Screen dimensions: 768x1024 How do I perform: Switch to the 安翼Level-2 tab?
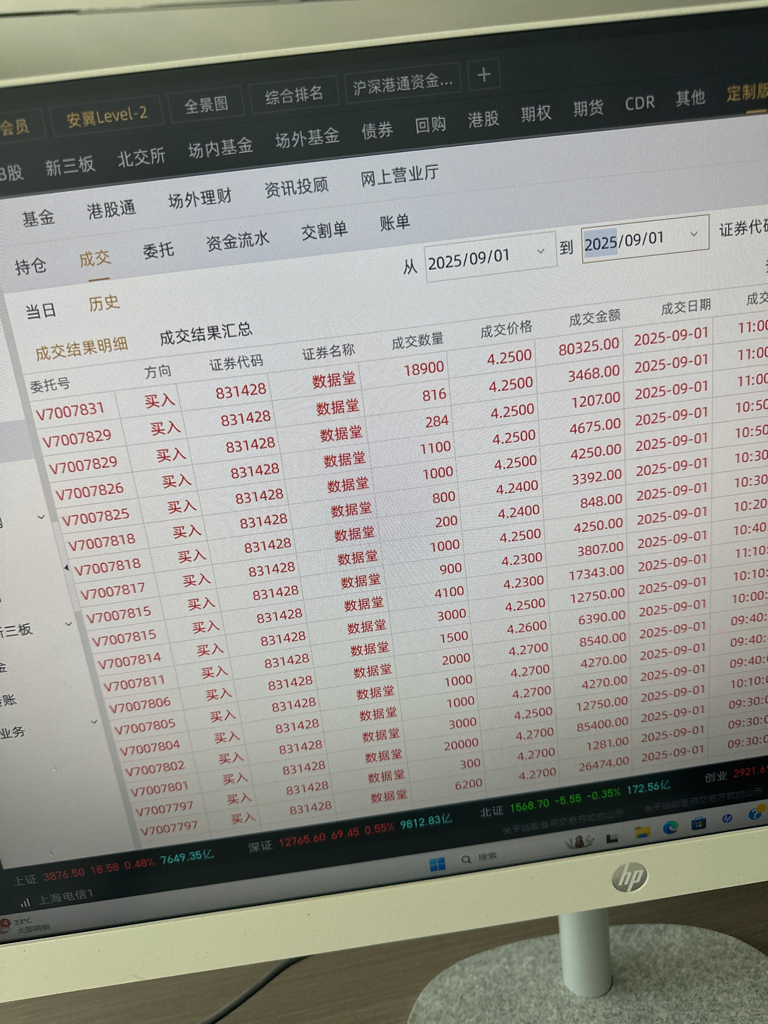coord(106,118)
